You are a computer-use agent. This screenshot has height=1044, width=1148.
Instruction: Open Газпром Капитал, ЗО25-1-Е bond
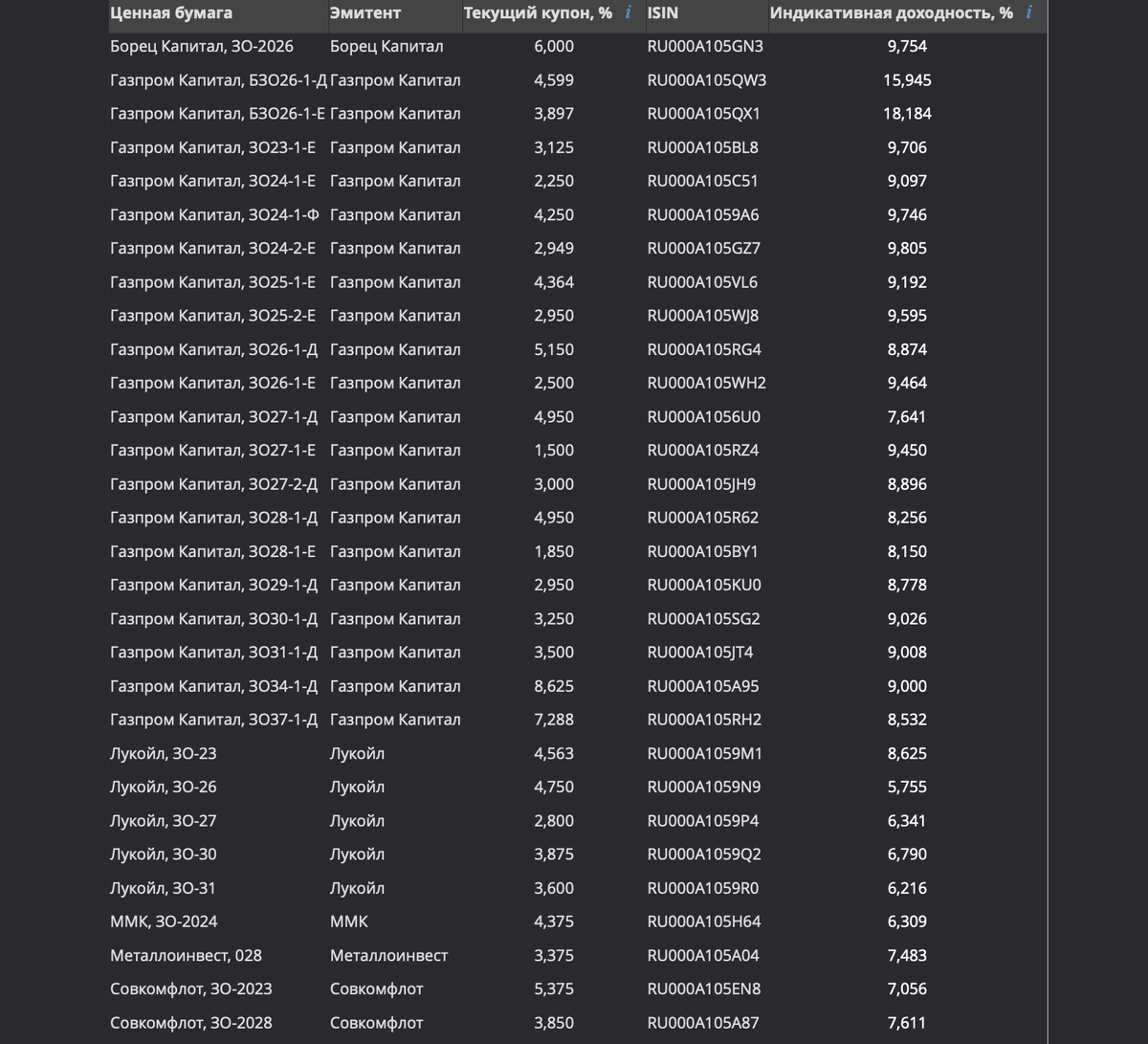coord(213,282)
